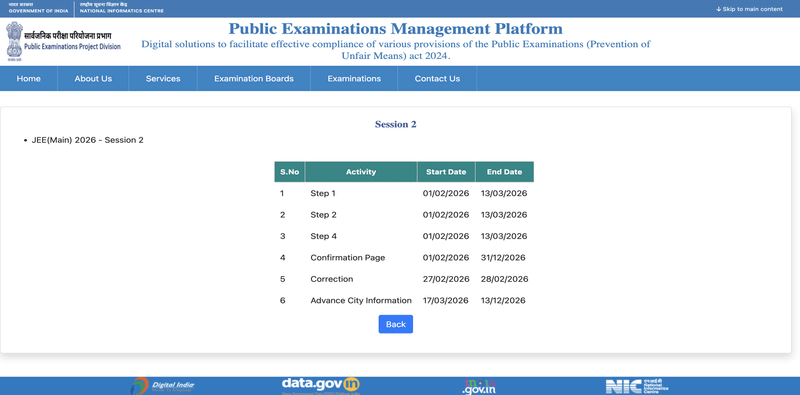Go to the Home menu item
Image resolution: width=800 pixels, height=395 pixels.
click(29, 79)
